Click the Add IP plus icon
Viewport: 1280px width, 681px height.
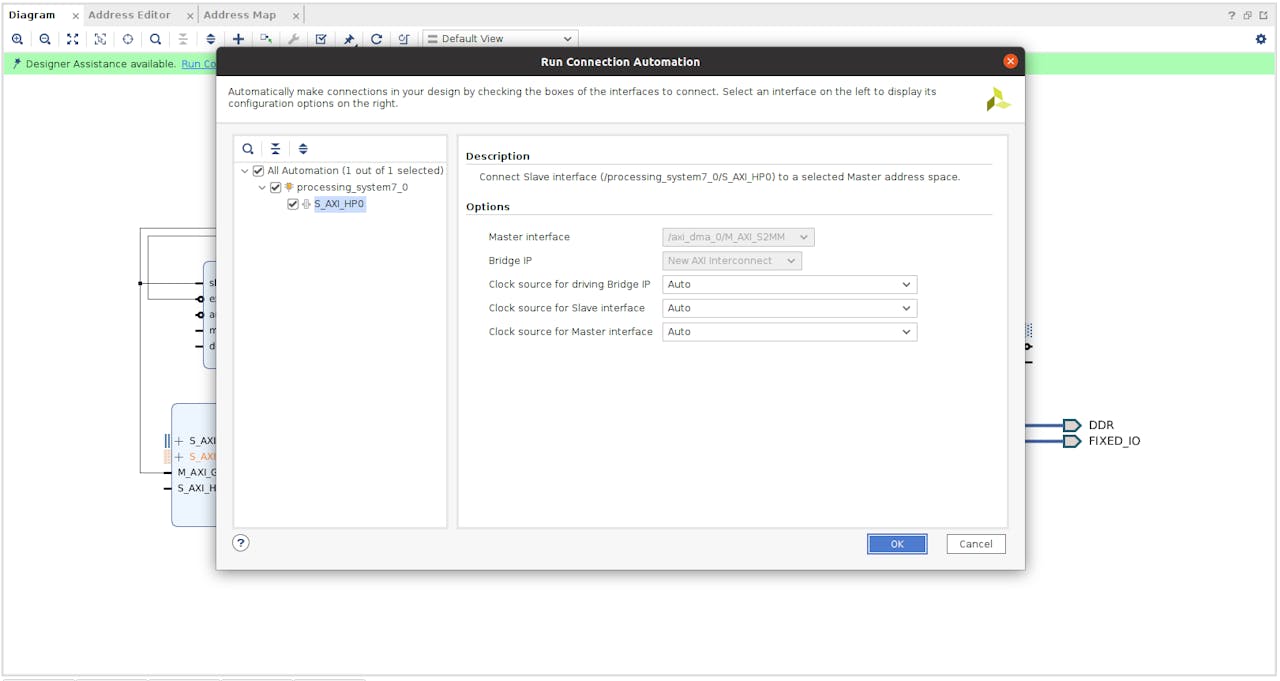click(x=238, y=39)
